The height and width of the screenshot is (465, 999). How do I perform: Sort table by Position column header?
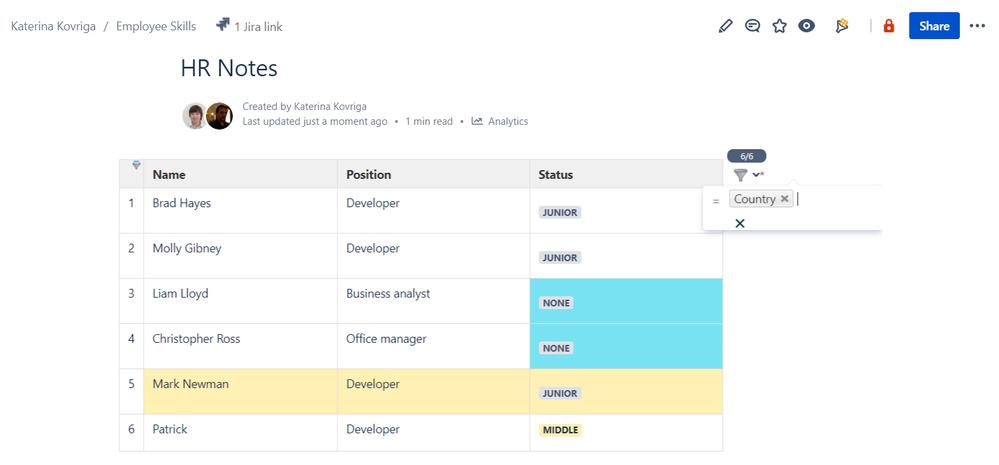pyautogui.click(x=368, y=174)
